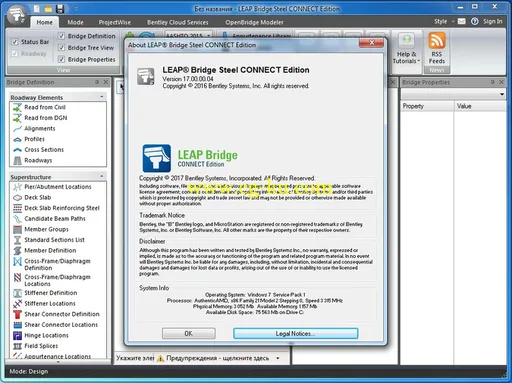Close the About LEAP Bridge dialog
This screenshot has width=512, height=383.
pyautogui.click(x=371, y=43)
